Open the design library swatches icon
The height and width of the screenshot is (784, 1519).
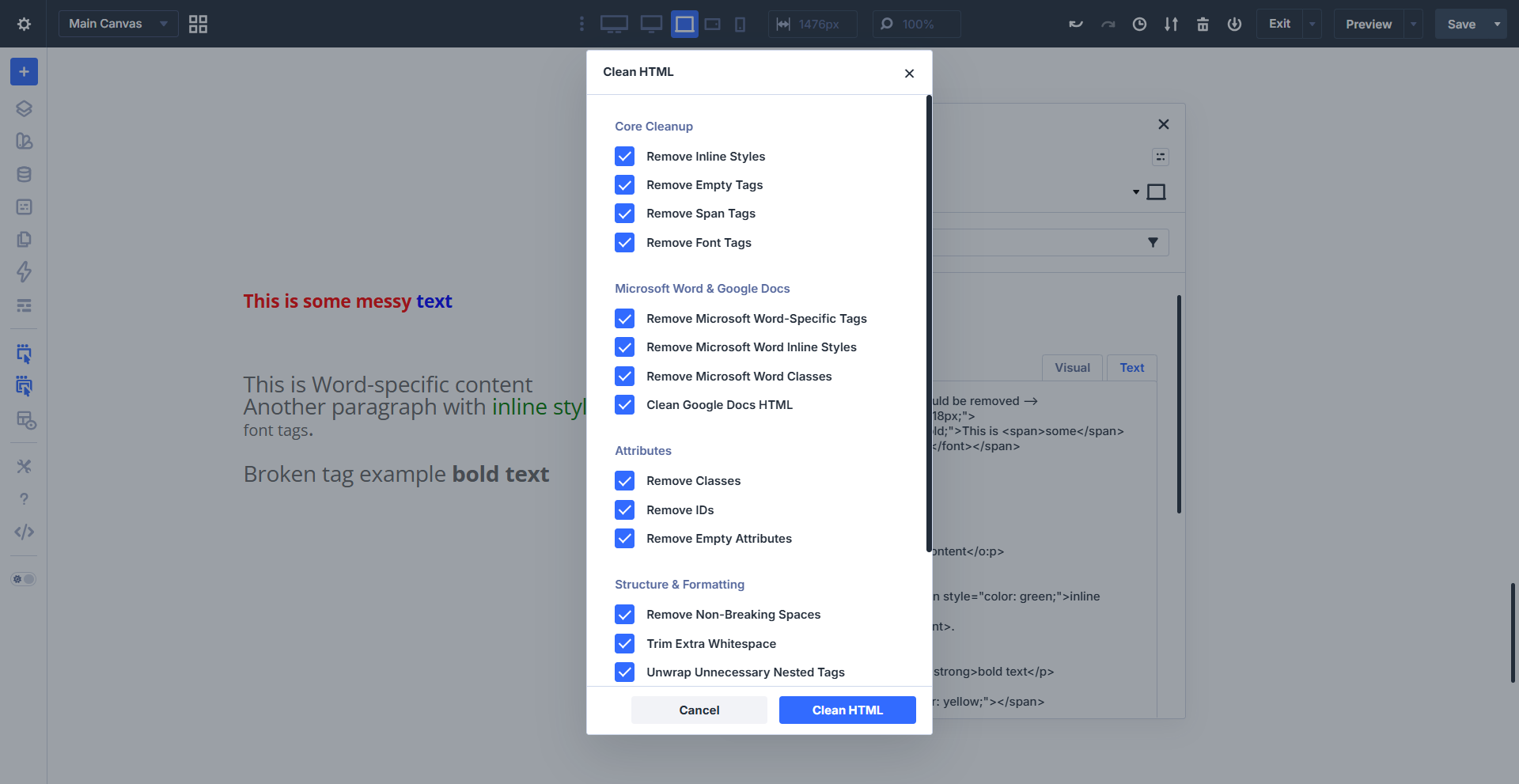click(24, 141)
